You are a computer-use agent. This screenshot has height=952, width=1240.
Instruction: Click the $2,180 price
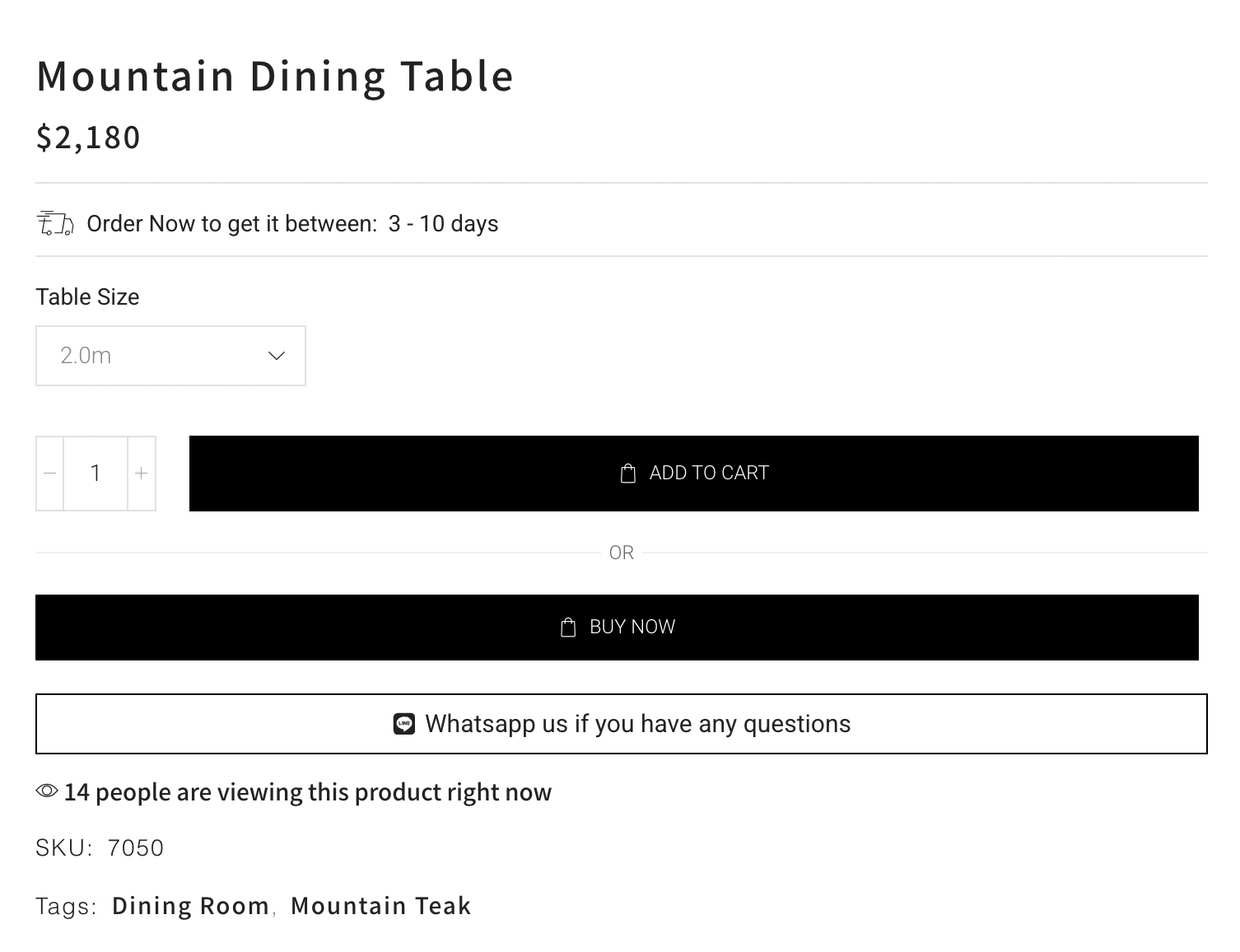88,138
